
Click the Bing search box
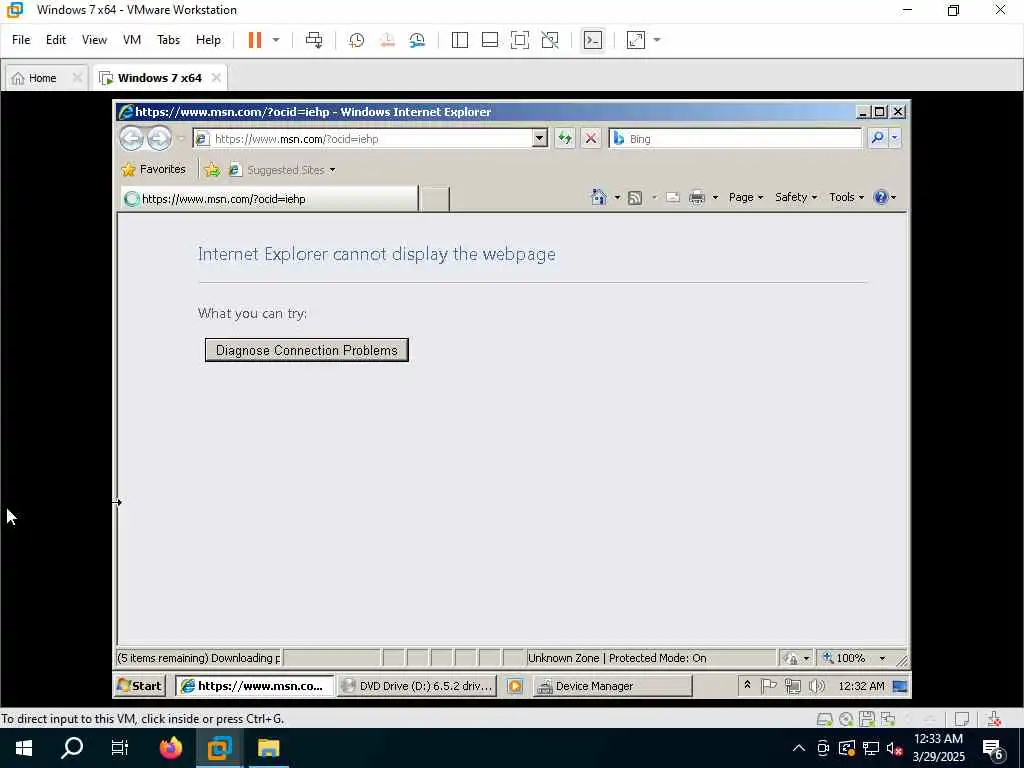(736, 138)
